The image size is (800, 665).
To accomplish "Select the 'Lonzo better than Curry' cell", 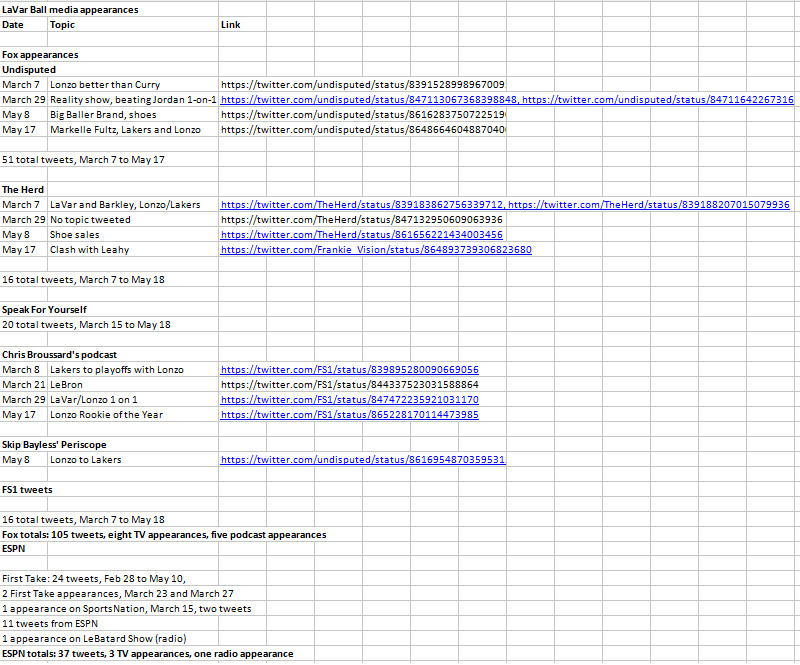I will [105, 85].
